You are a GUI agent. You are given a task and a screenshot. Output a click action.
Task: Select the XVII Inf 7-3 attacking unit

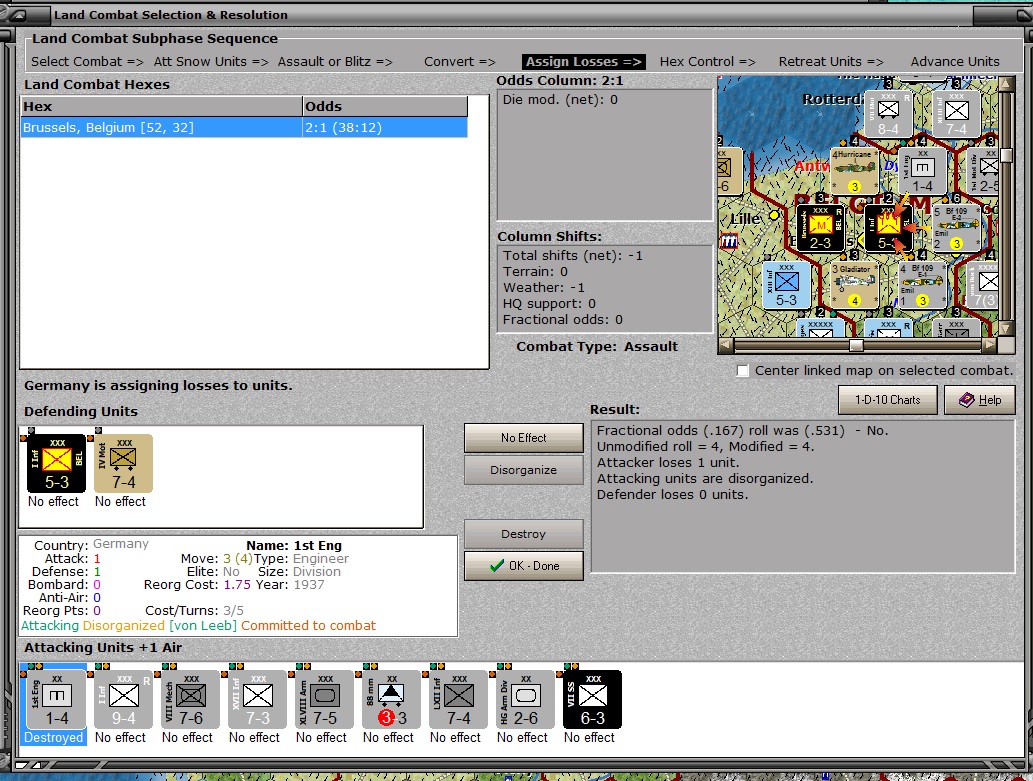pos(258,699)
